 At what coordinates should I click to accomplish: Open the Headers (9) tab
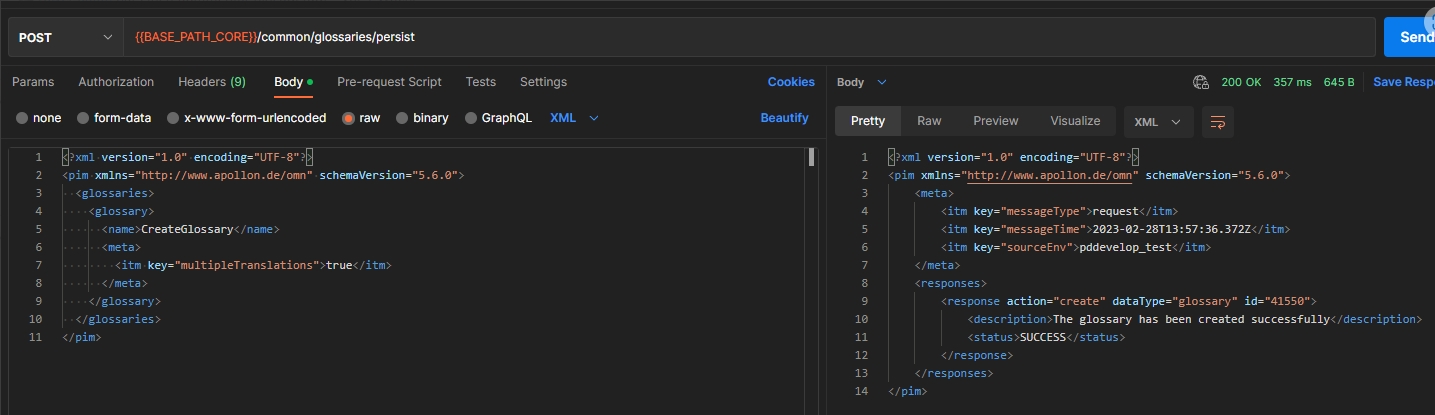point(212,82)
